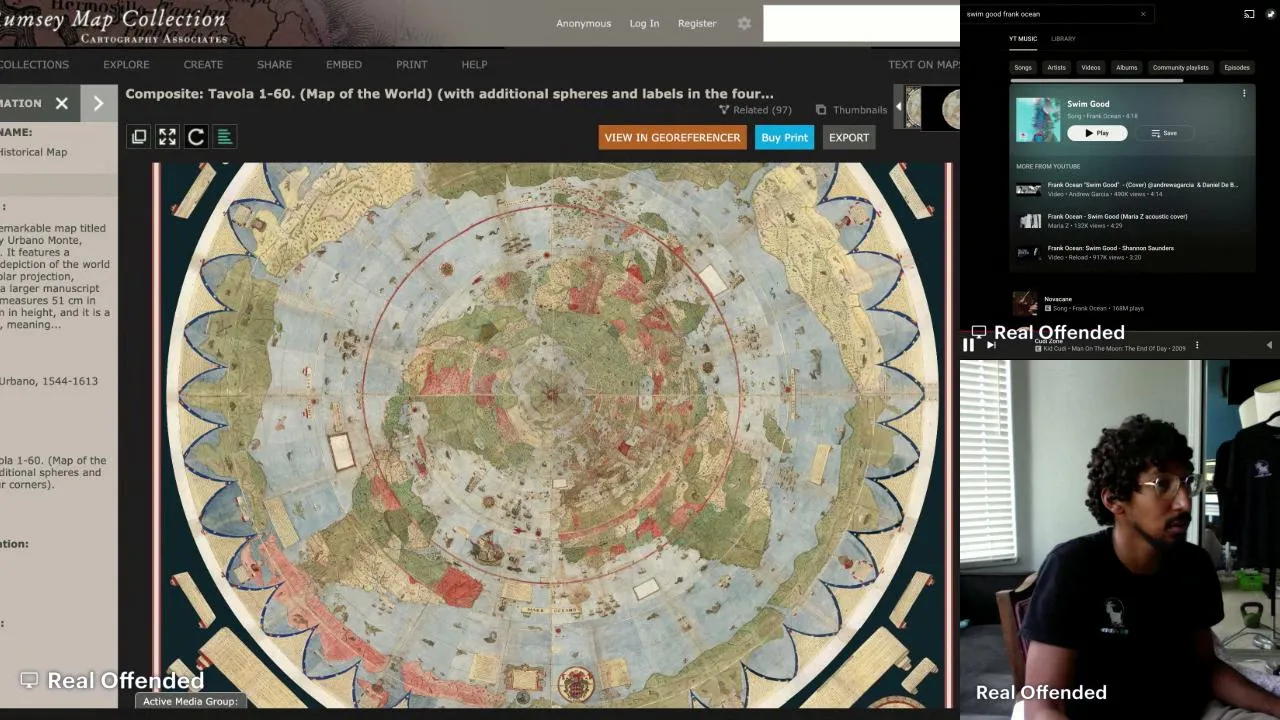Viewport: 1280px width, 720px height.
Task: Switch to the YT Music tab
Action: [x=1023, y=39]
